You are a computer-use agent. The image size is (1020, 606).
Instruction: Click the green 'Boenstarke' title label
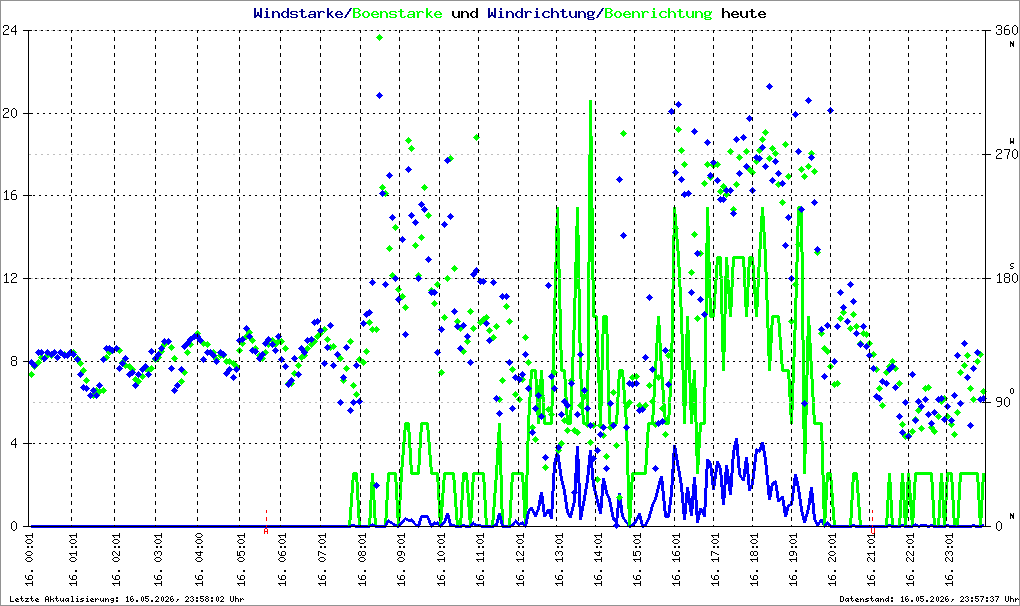[397, 13]
